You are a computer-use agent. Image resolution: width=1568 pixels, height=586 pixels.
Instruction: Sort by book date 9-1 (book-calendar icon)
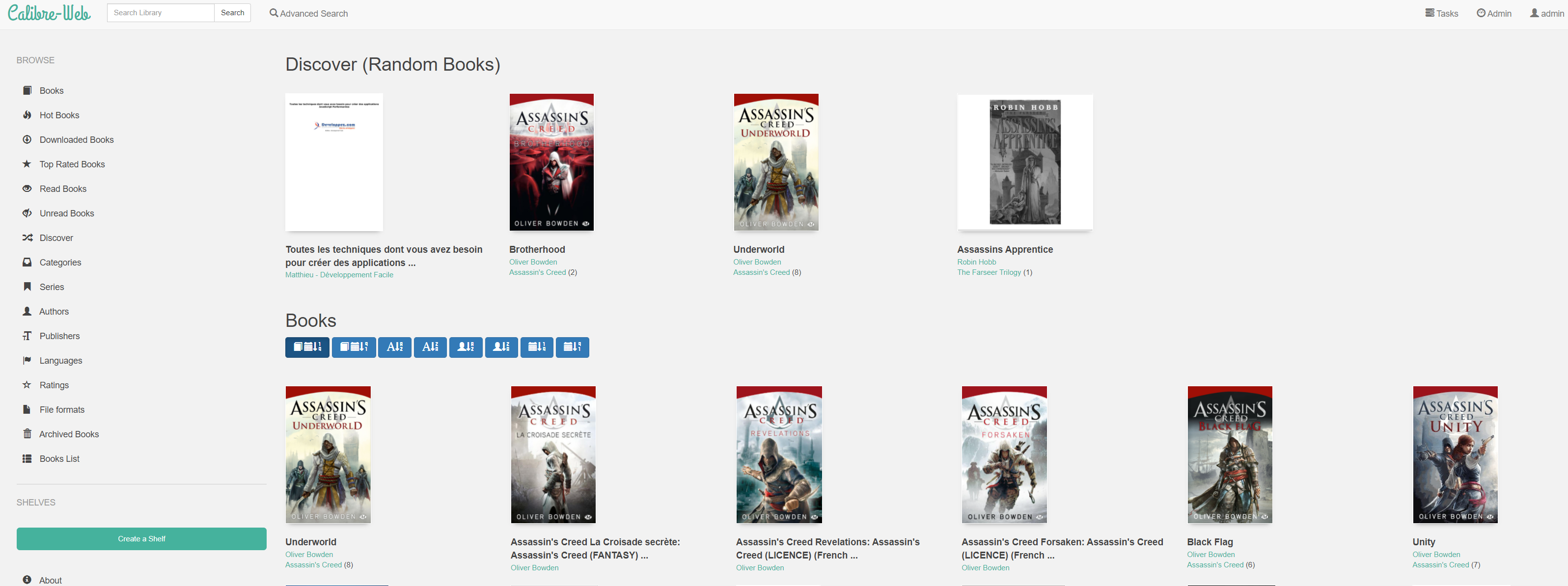point(354,347)
